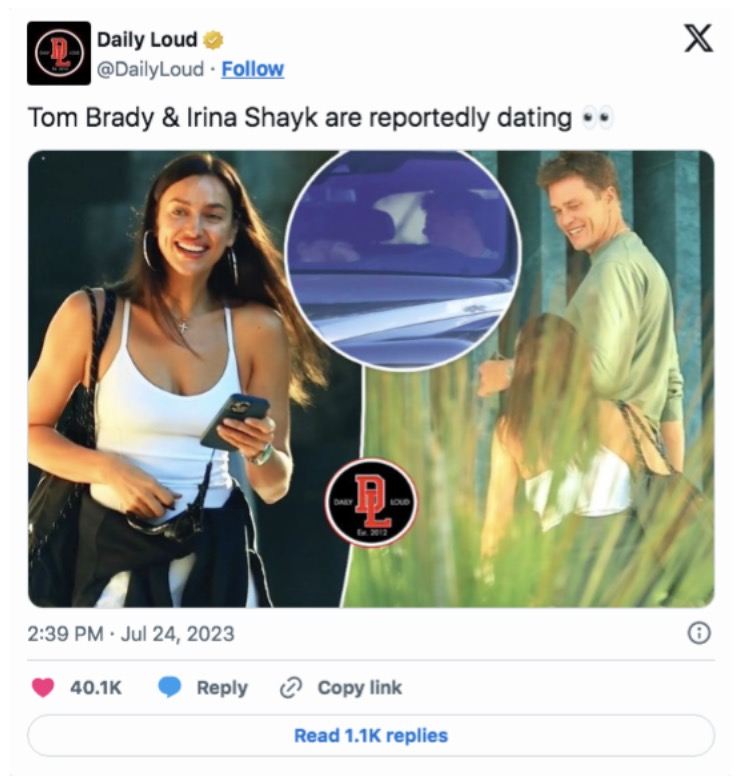Click the Reply text label
This screenshot has height=776, width=742.
[x=222, y=688]
